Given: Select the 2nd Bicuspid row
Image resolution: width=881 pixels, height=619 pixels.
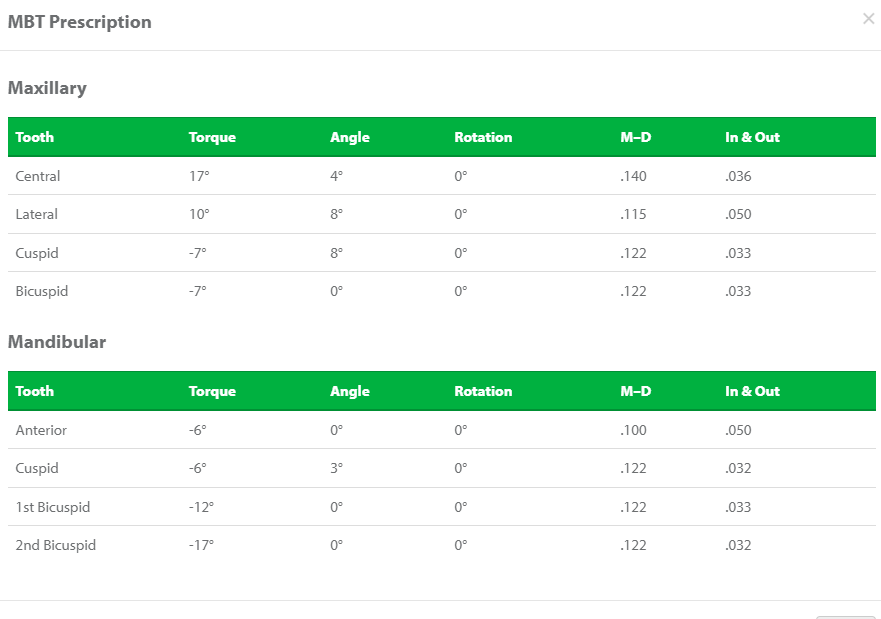Looking at the screenshot, I should (442, 545).
